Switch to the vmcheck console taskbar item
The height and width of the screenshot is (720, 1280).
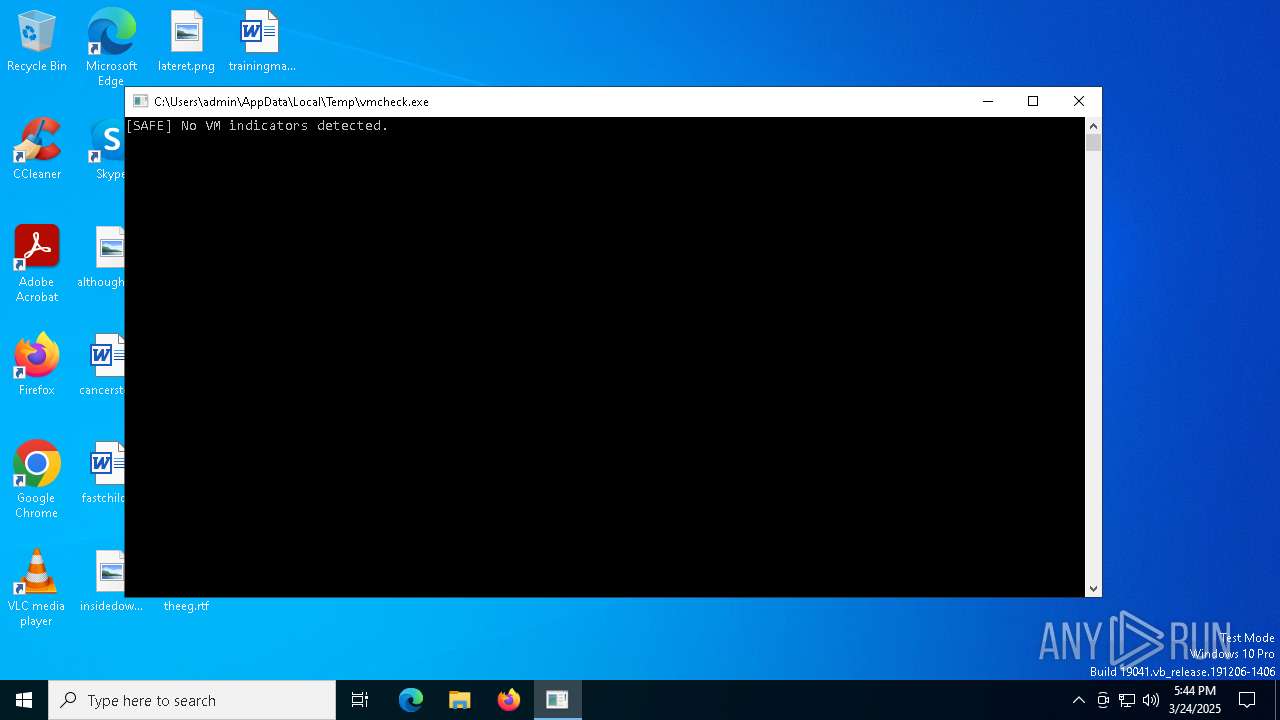coord(558,700)
